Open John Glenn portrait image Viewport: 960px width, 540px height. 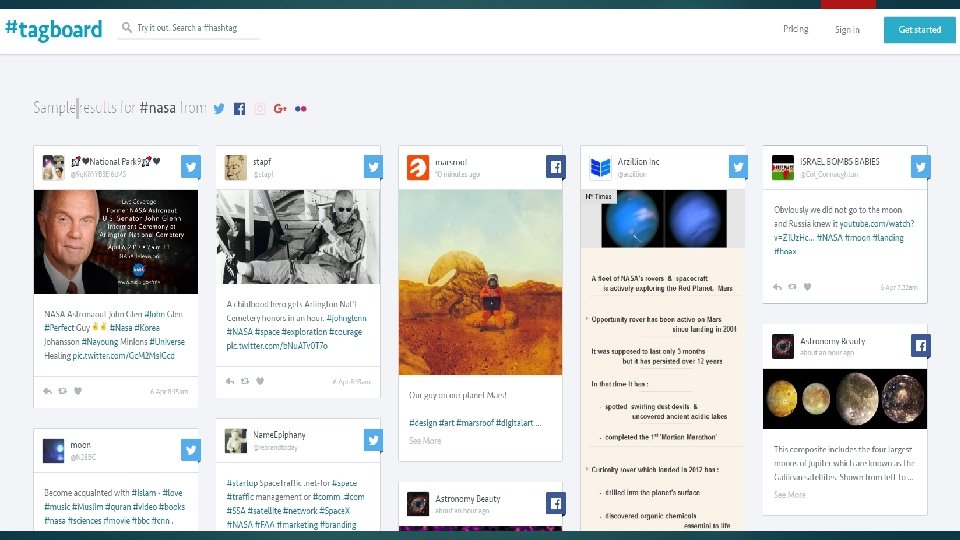(116, 242)
